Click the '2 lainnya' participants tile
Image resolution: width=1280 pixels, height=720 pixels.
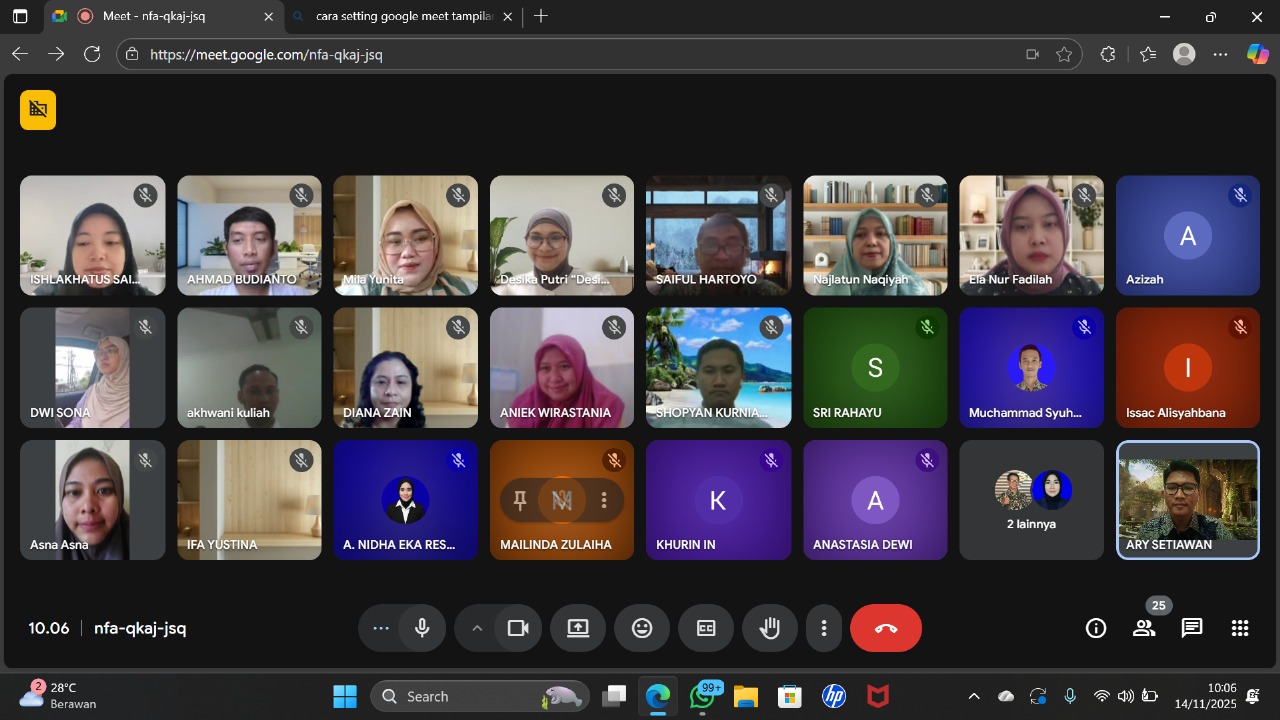(x=1031, y=500)
